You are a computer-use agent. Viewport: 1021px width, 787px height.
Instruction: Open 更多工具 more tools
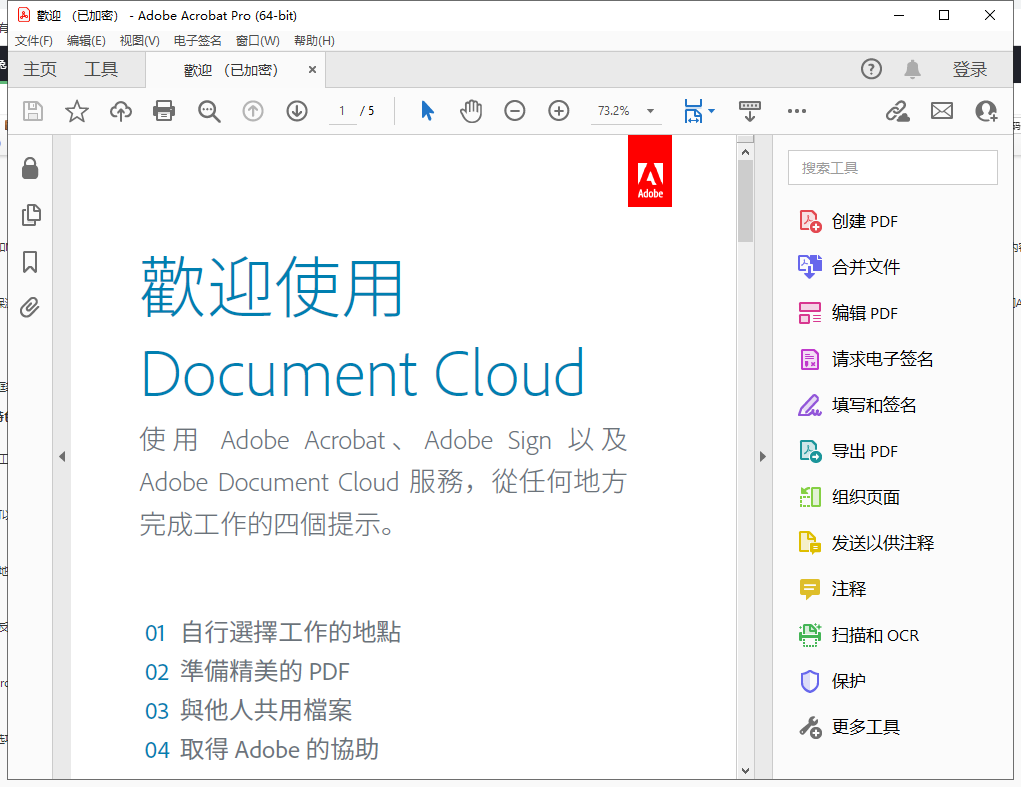pos(849,727)
